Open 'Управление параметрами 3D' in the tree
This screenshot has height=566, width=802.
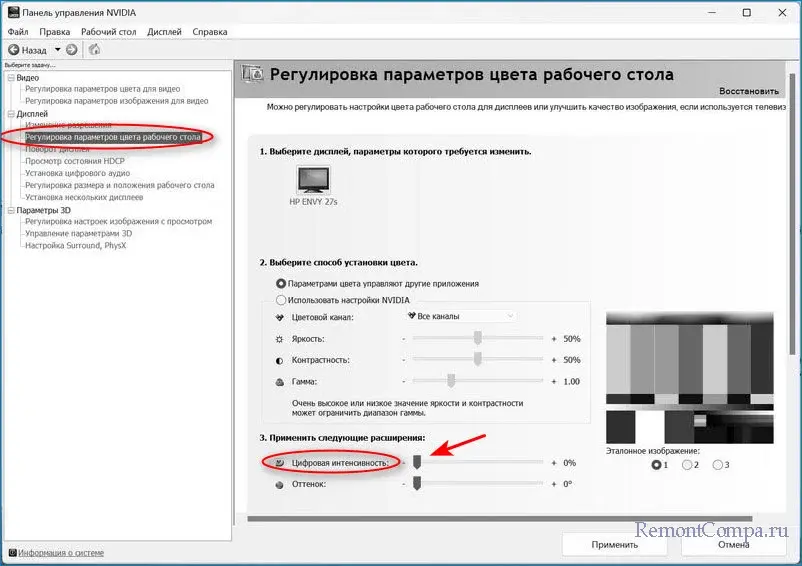pyautogui.click(x=78, y=233)
